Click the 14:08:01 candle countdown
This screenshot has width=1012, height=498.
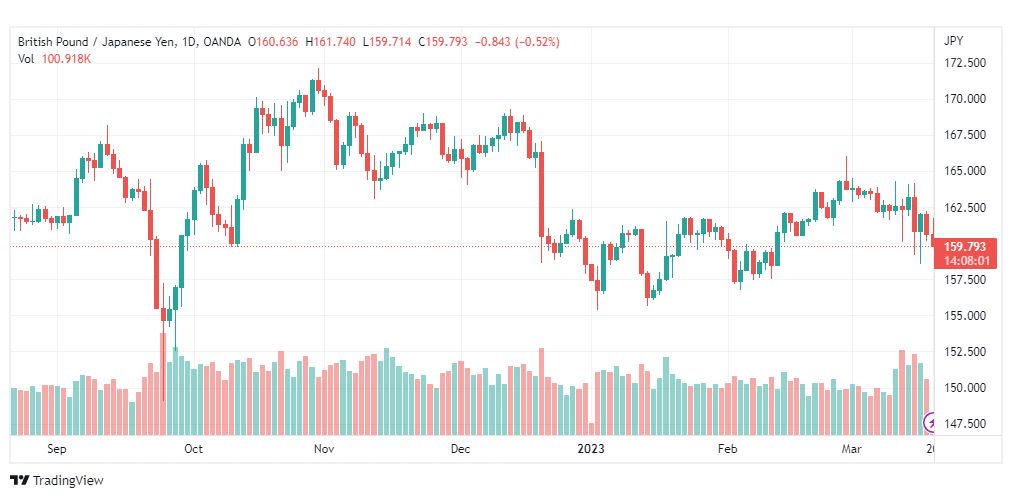coord(964,260)
